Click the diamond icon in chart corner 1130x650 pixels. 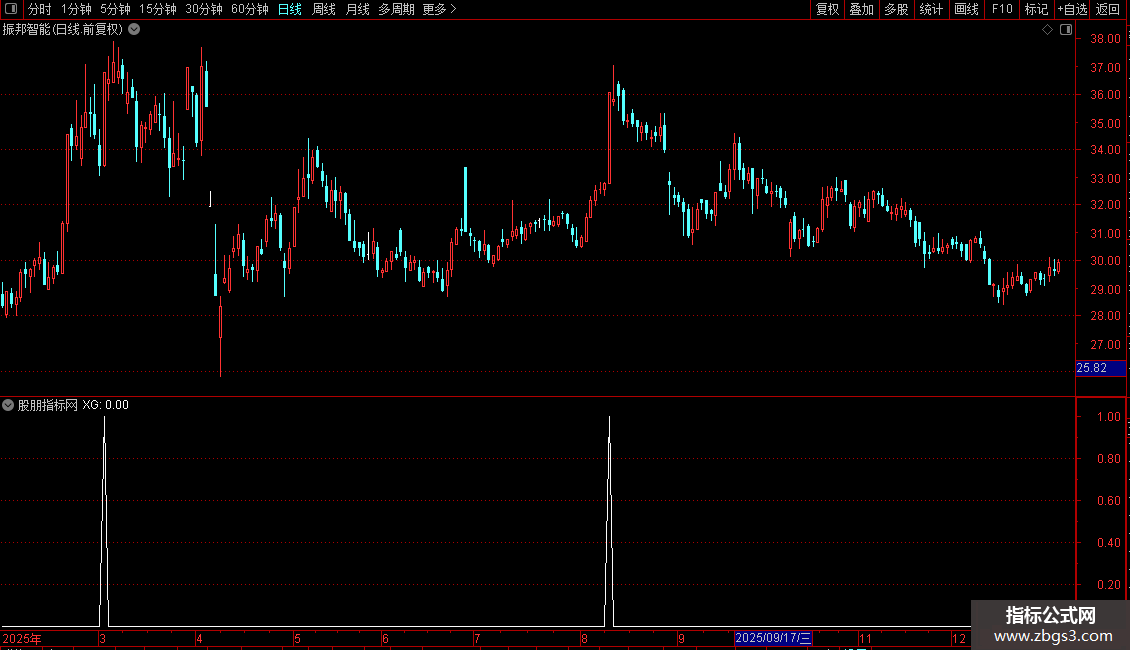pyautogui.click(x=1047, y=30)
